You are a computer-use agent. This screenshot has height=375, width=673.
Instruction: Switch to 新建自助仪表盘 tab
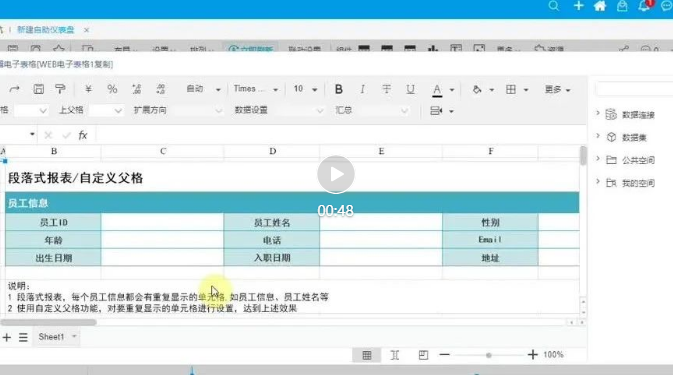click(45, 30)
